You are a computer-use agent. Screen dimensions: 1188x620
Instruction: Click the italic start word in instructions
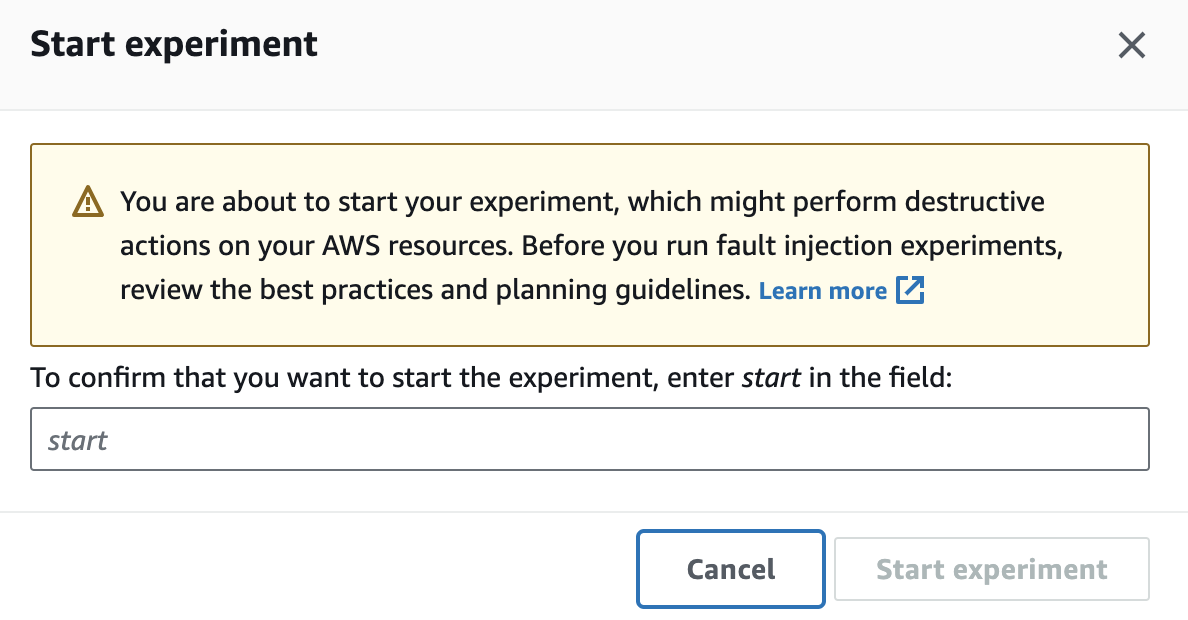point(771,377)
